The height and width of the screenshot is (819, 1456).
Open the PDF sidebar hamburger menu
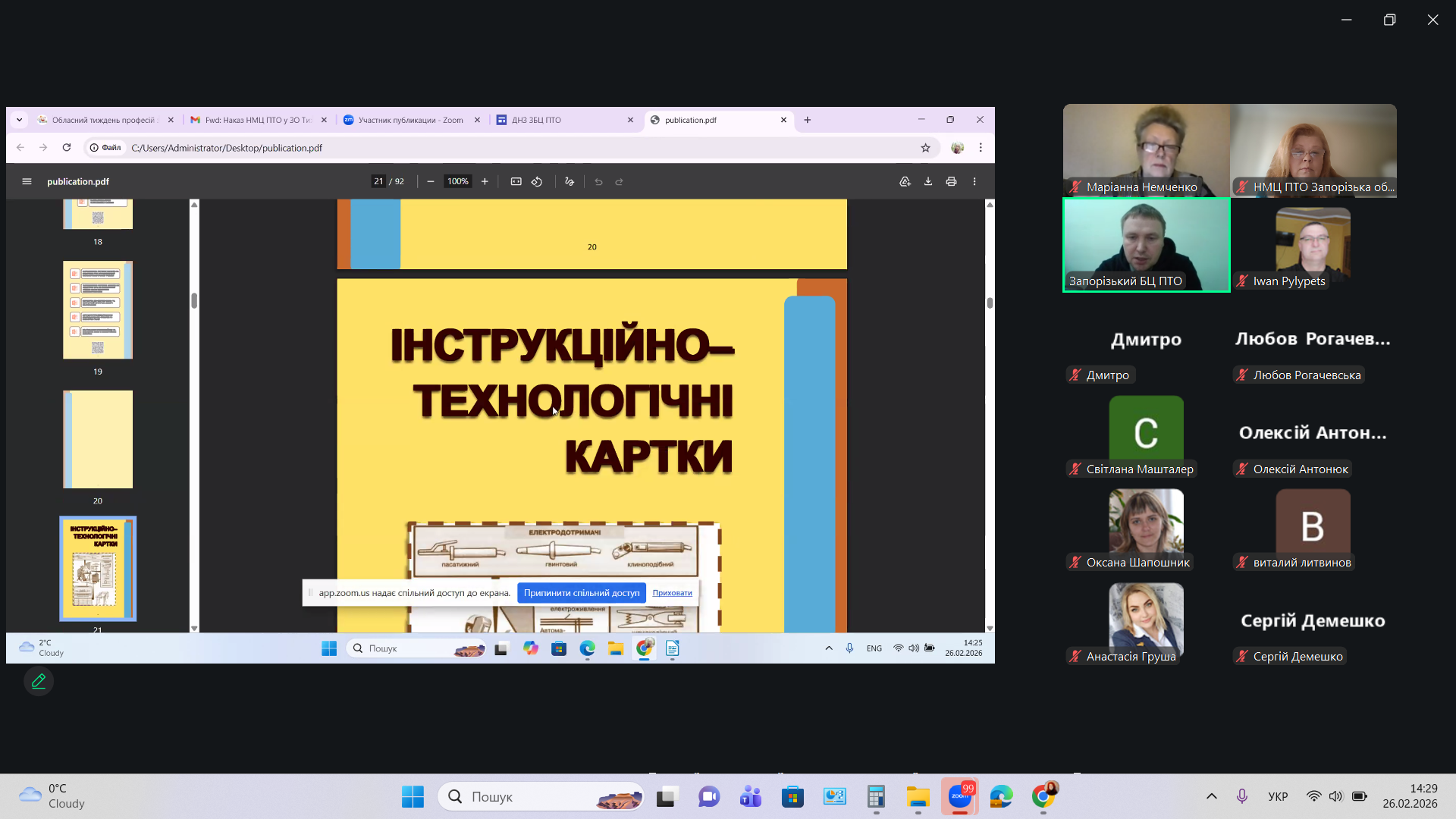[x=27, y=182]
